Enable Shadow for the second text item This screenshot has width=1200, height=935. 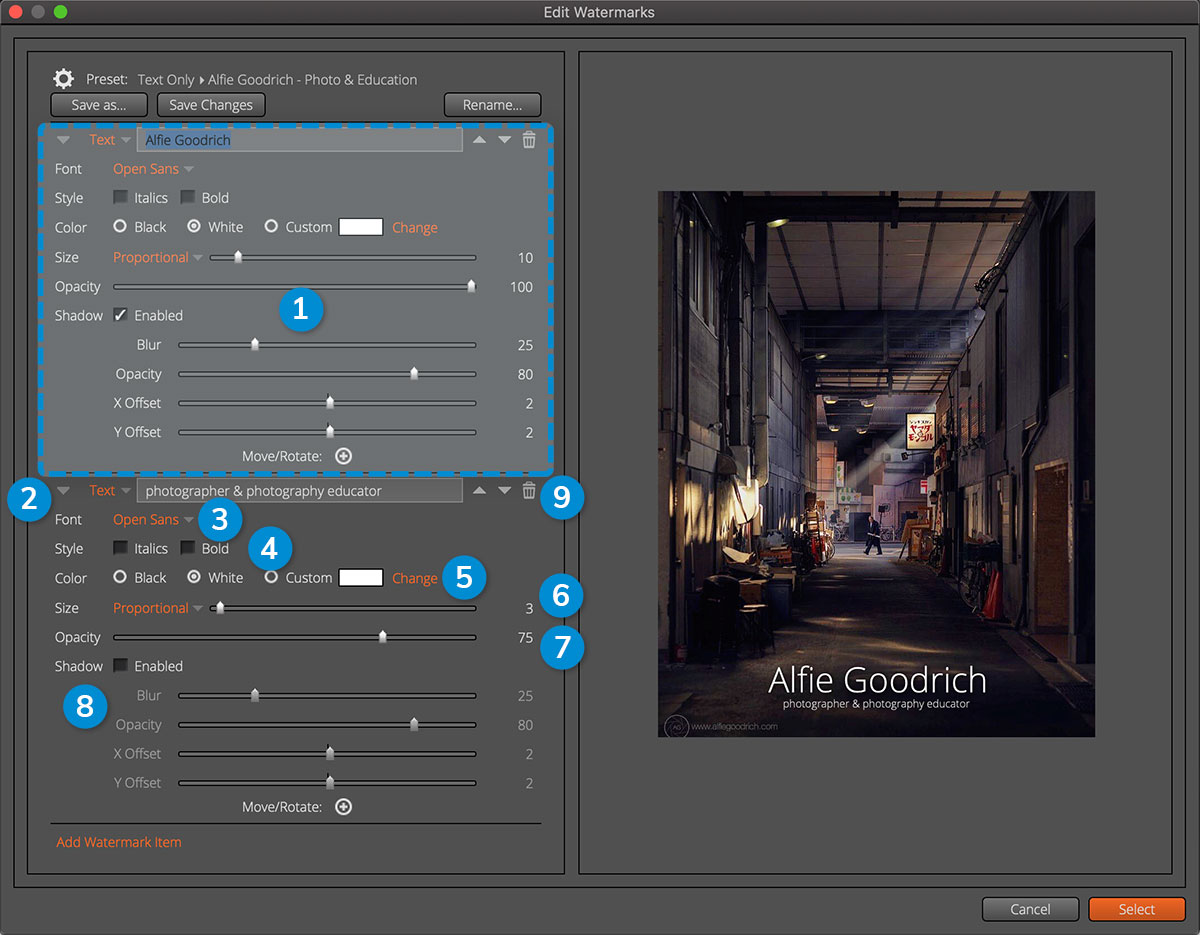(x=120, y=666)
